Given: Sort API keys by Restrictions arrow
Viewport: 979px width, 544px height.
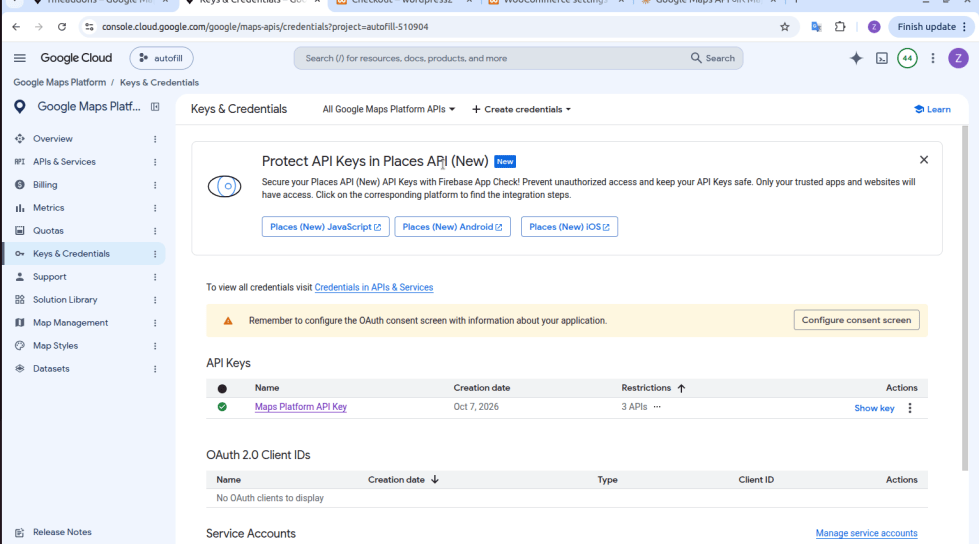Looking at the screenshot, I should tap(681, 388).
